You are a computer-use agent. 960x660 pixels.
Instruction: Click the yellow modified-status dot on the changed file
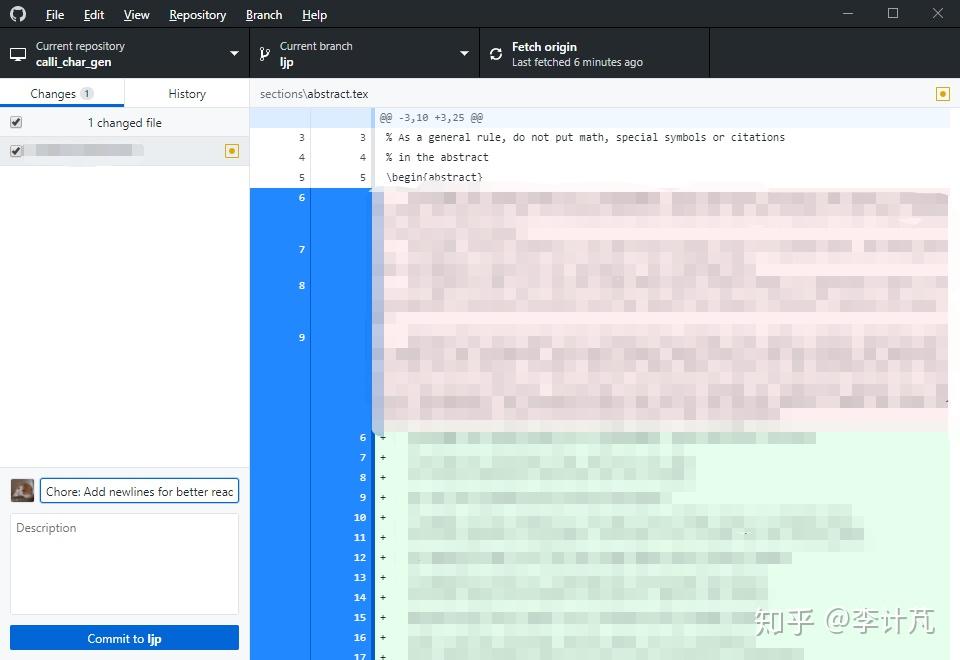click(232, 150)
